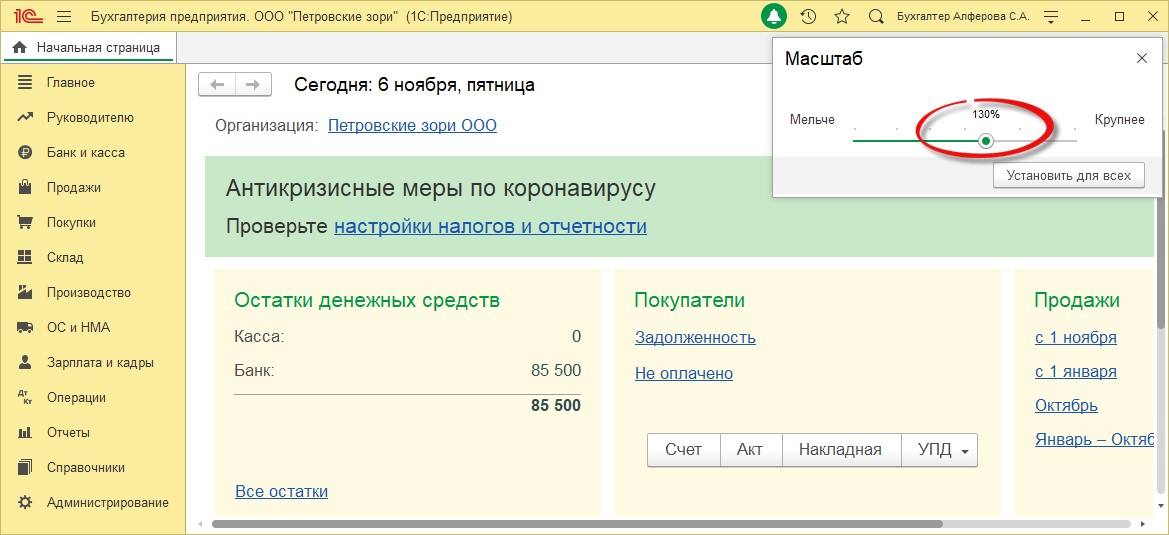Click the Счет button

tap(683, 450)
